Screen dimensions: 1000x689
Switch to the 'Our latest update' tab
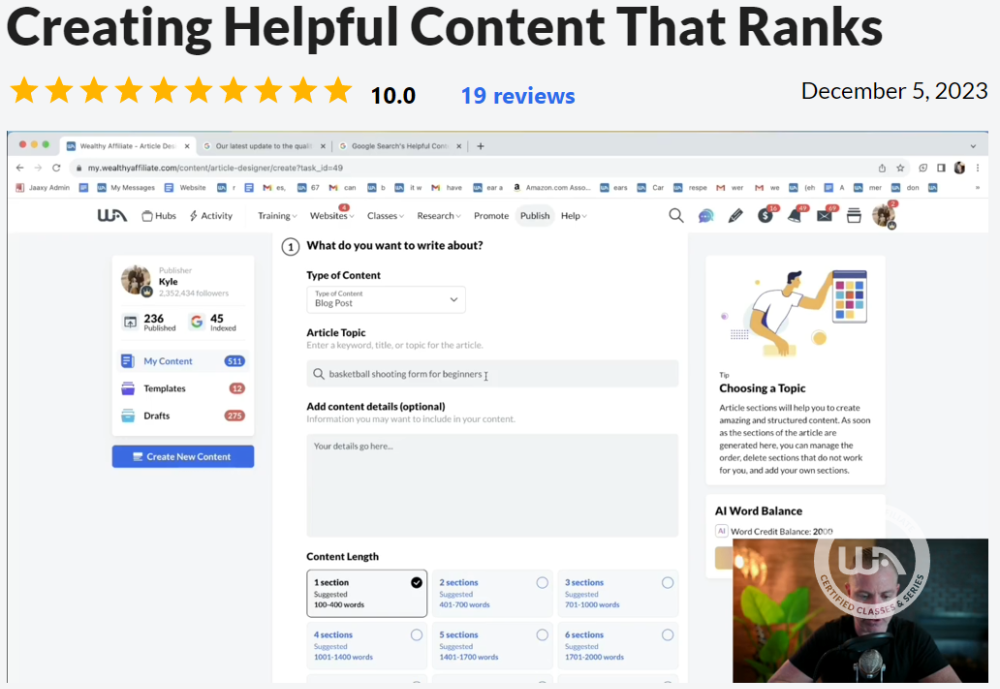263,146
